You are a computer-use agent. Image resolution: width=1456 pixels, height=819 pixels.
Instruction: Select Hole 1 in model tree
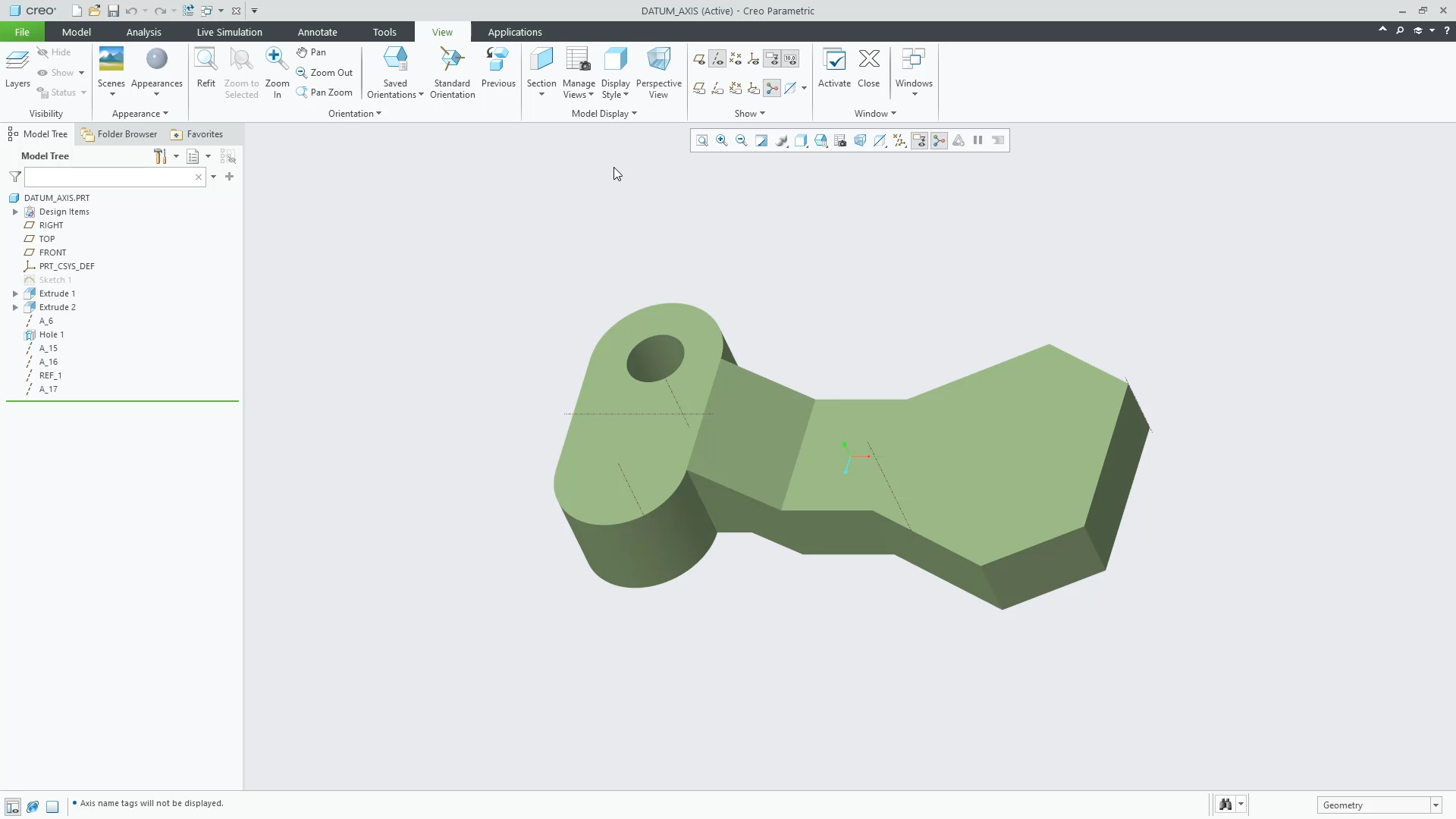point(52,334)
